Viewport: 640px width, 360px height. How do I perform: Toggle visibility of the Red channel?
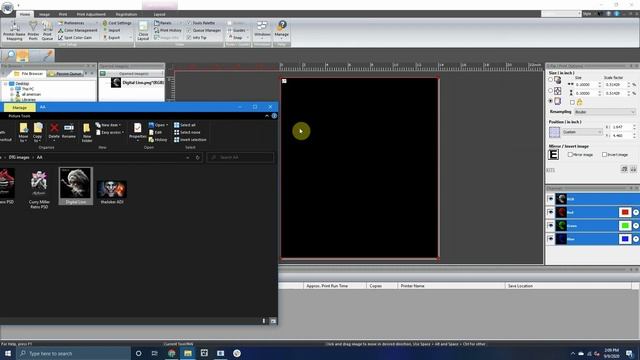[551, 212]
